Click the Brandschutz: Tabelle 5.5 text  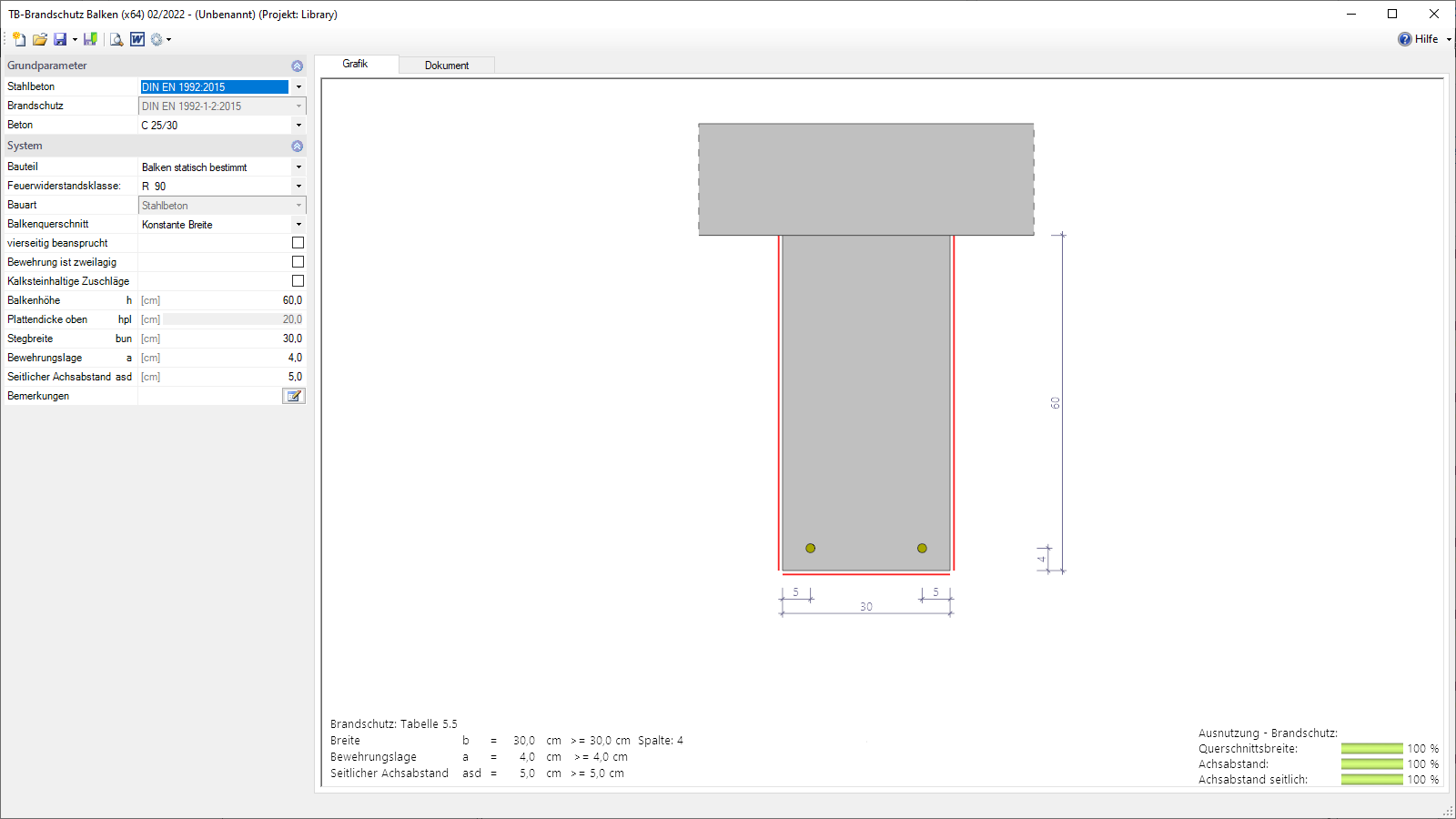tap(394, 724)
